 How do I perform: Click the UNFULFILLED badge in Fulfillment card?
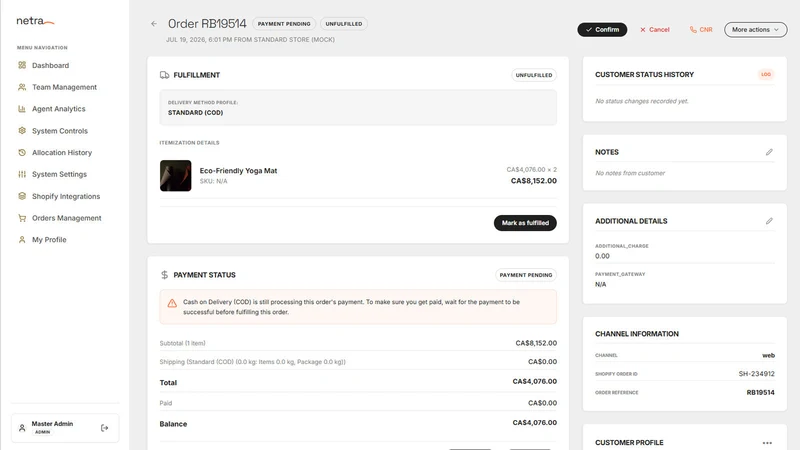pos(534,75)
